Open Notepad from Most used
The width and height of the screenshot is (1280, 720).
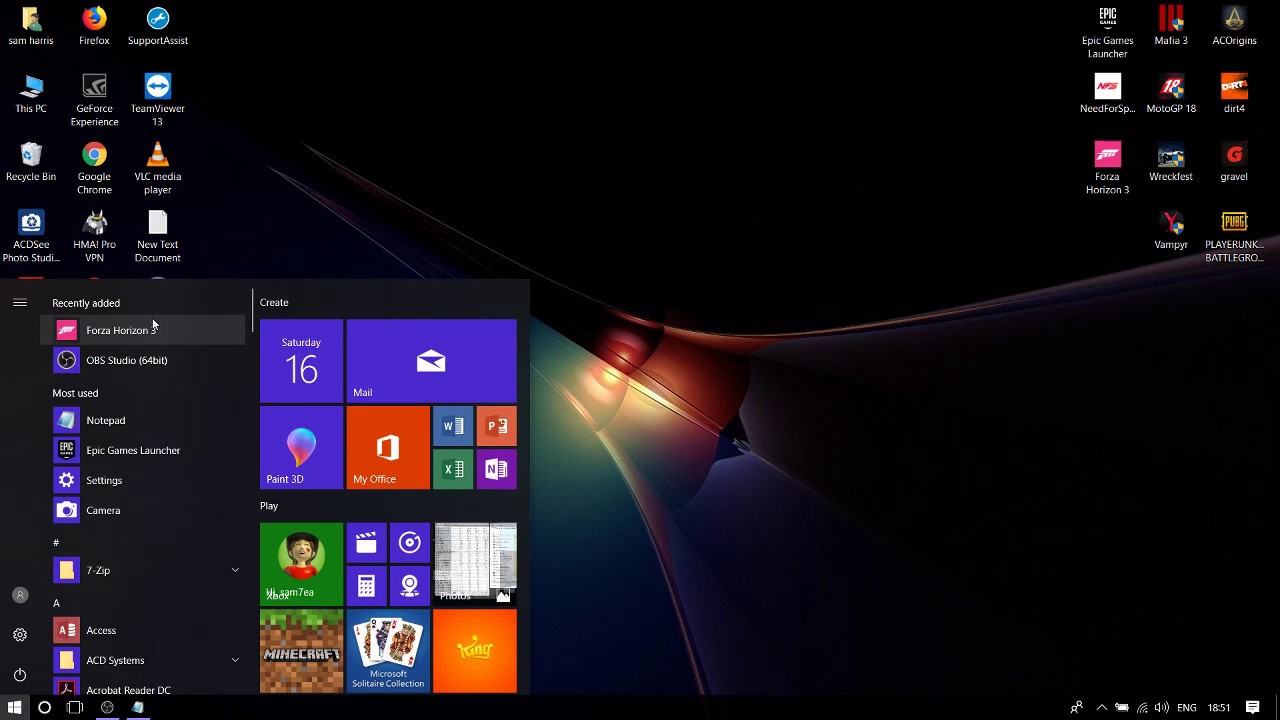coord(105,420)
